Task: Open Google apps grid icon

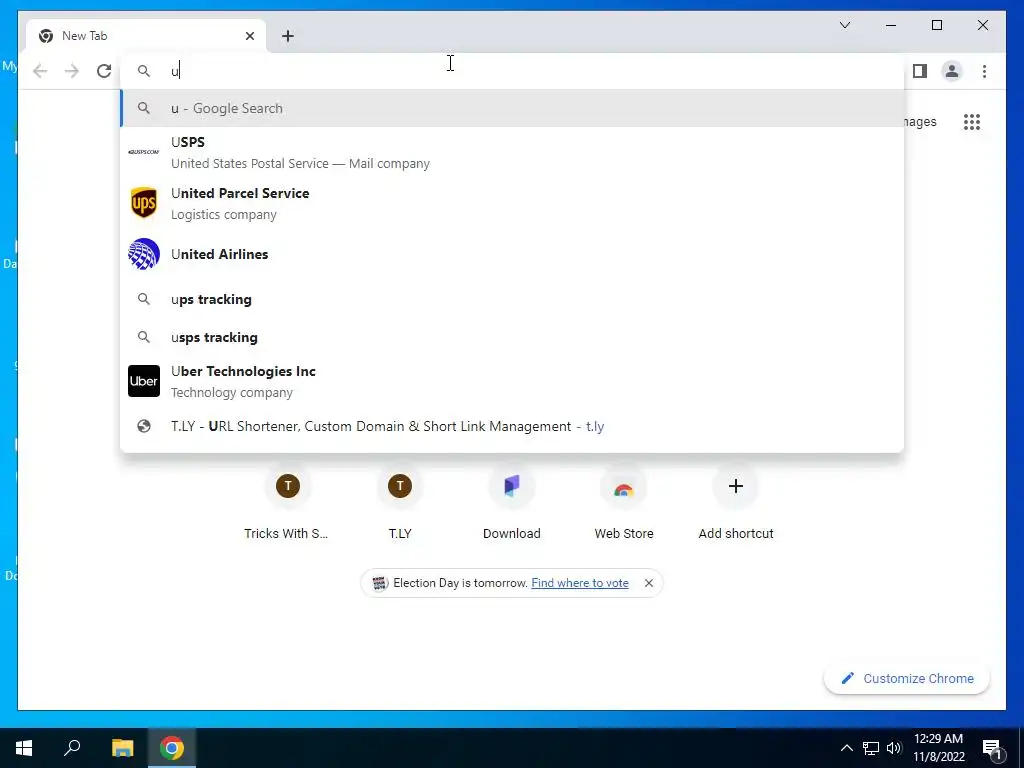Action: (x=972, y=121)
